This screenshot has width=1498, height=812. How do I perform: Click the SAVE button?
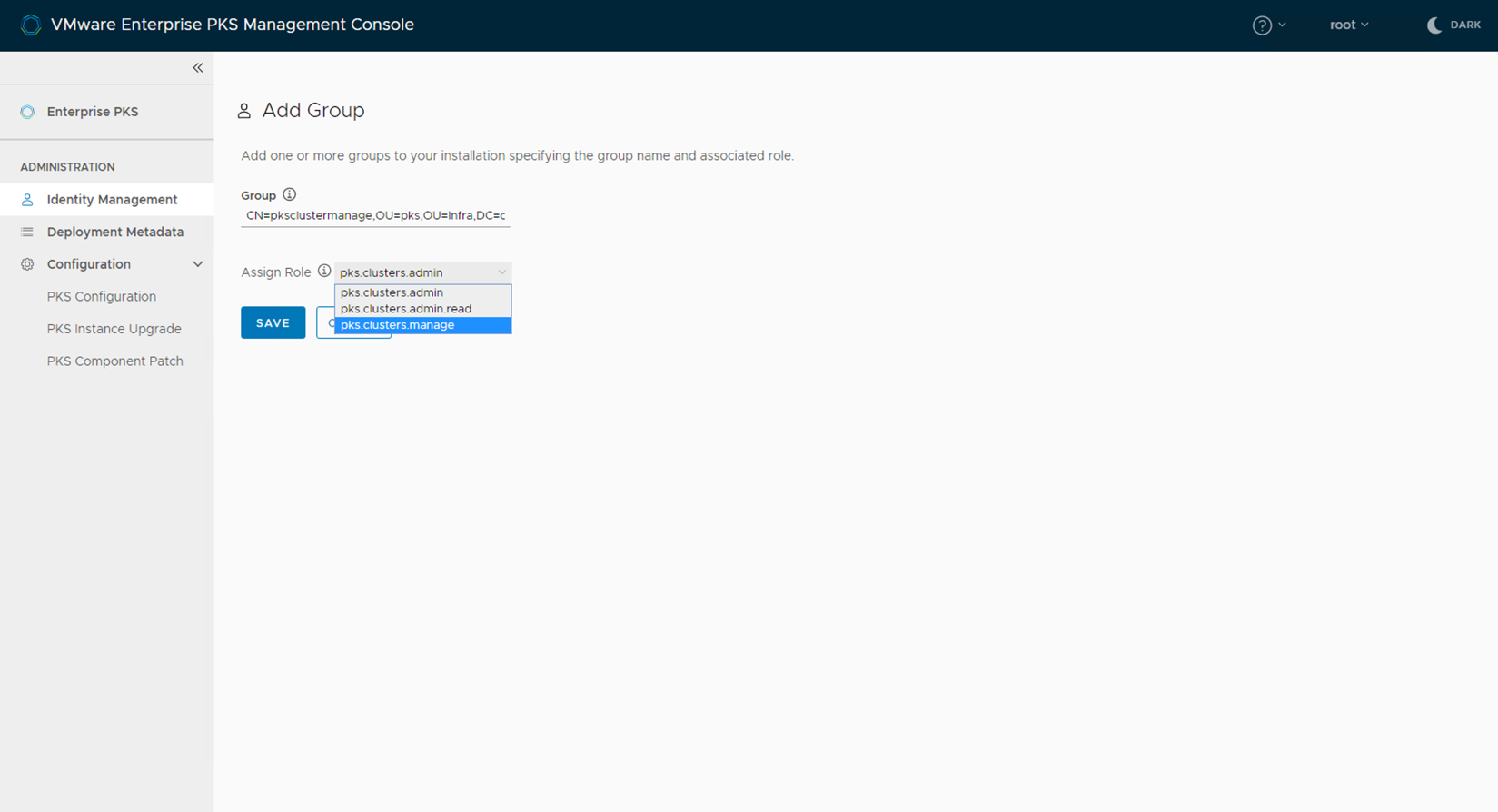[x=273, y=323]
